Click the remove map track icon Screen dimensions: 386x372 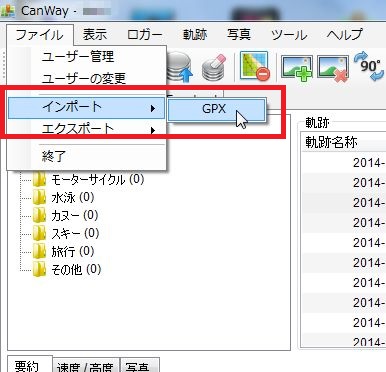pos(255,66)
